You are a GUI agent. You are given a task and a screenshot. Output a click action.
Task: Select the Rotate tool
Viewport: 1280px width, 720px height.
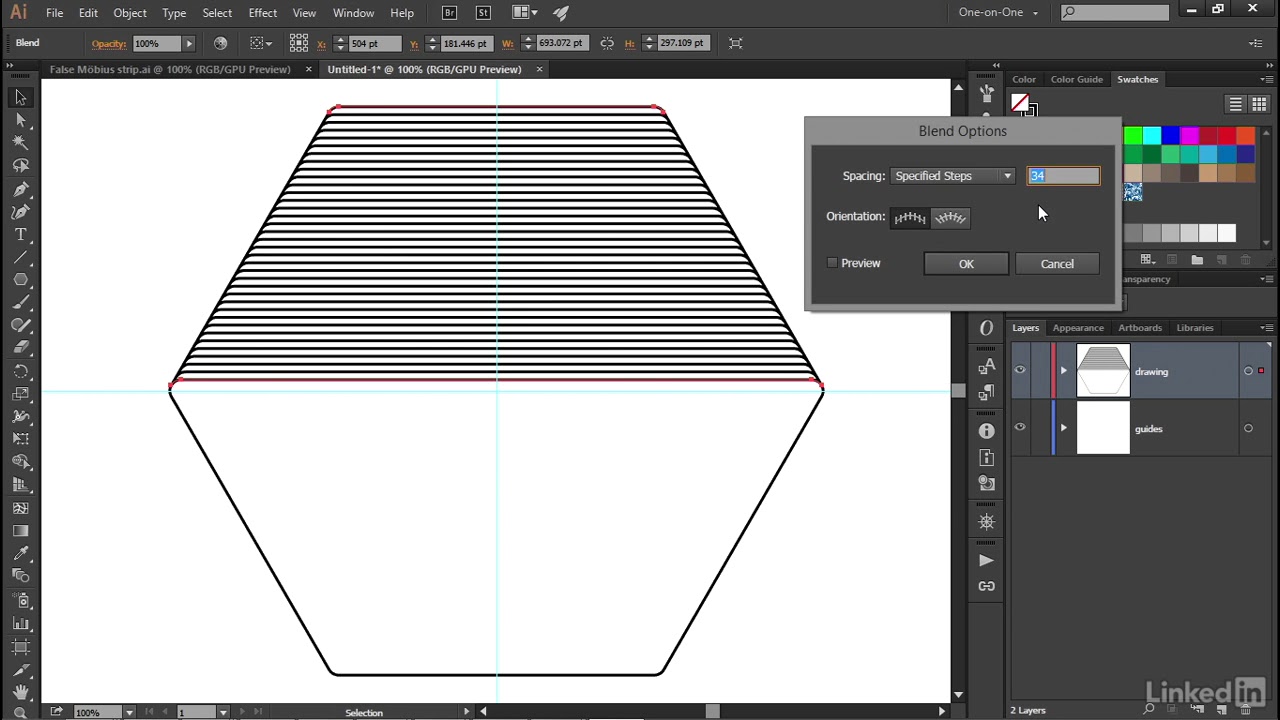pos(20,371)
